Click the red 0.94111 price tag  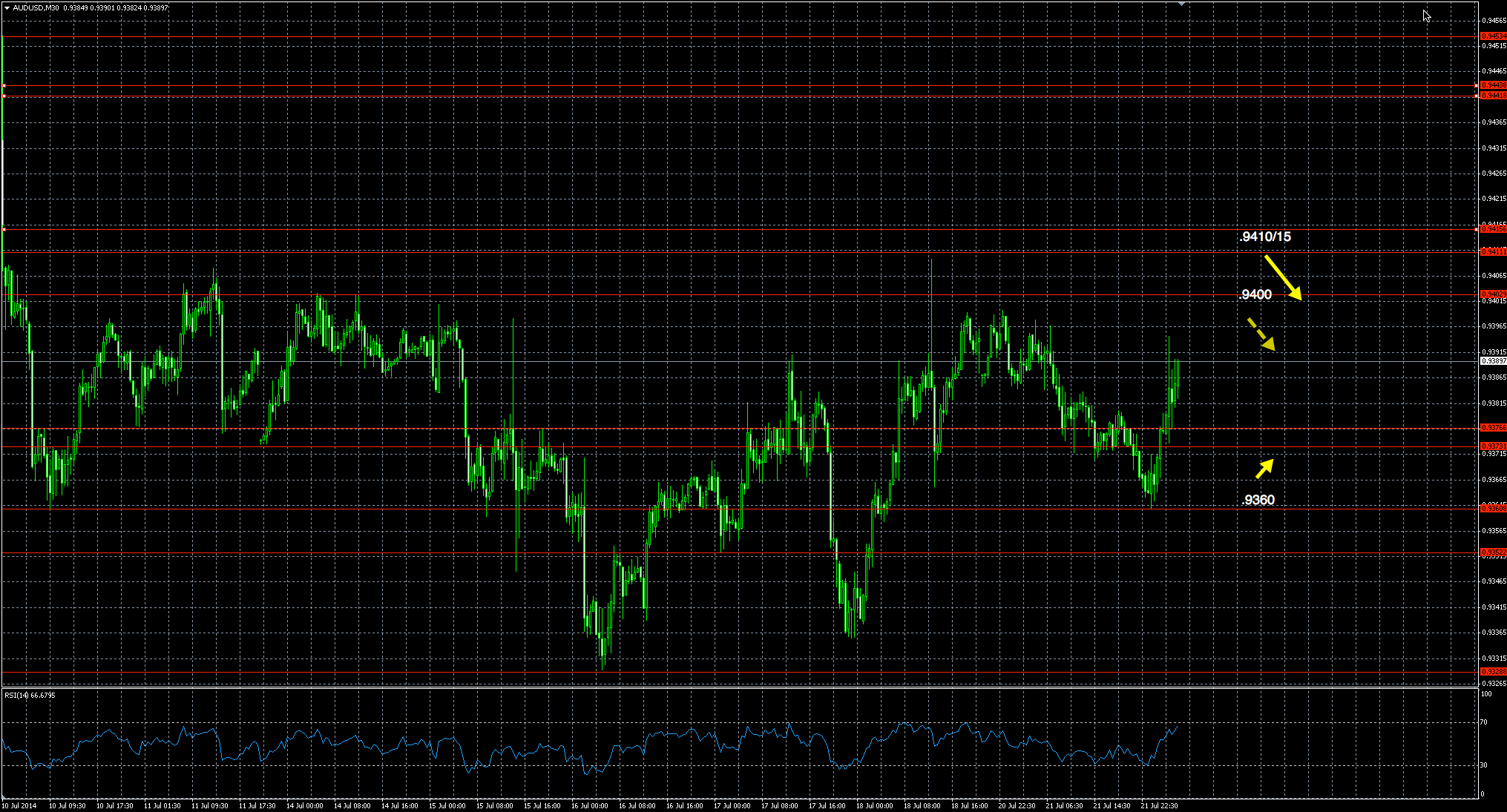click(1493, 251)
